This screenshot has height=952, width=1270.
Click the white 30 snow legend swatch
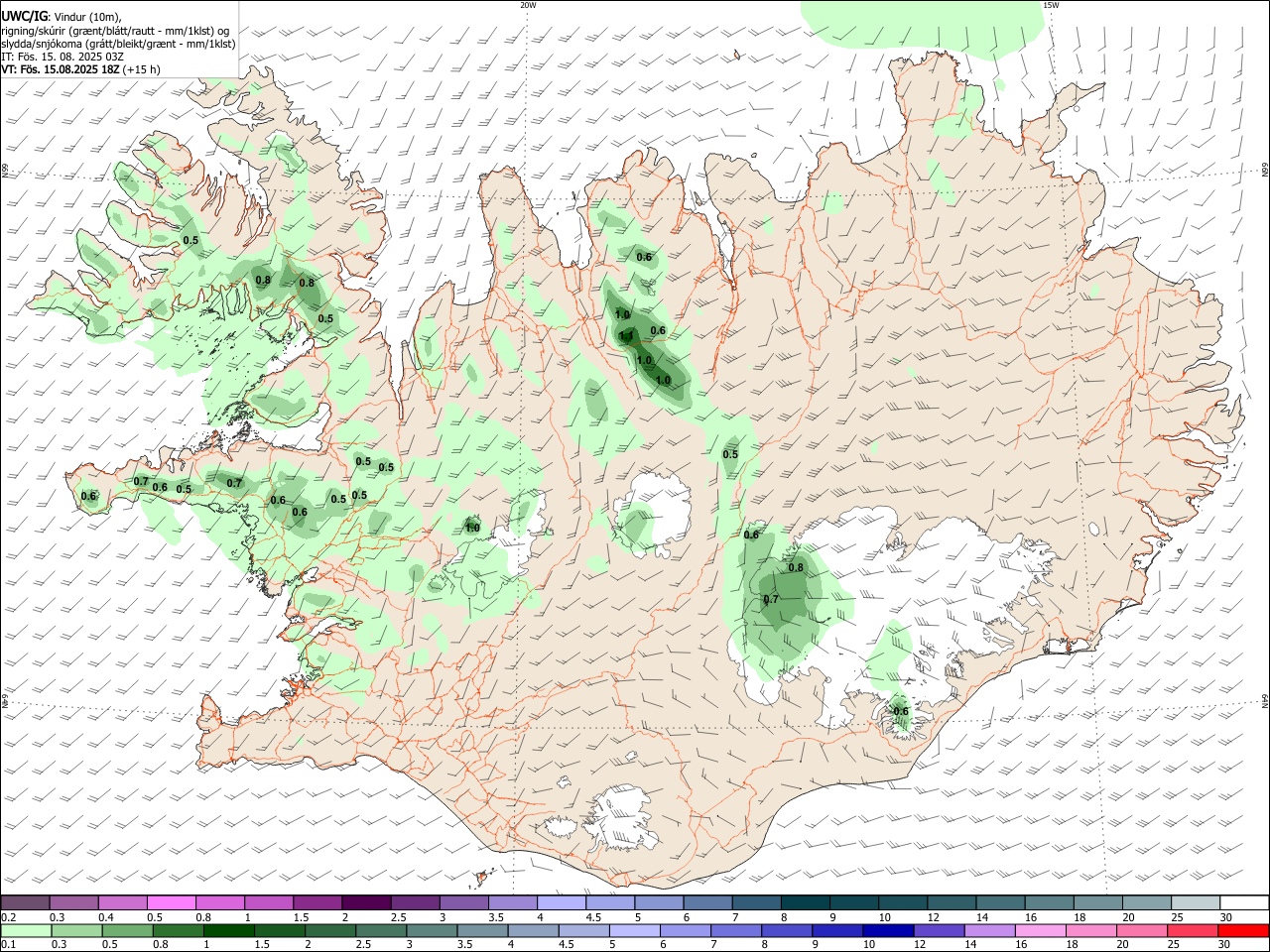[1244, 902]
